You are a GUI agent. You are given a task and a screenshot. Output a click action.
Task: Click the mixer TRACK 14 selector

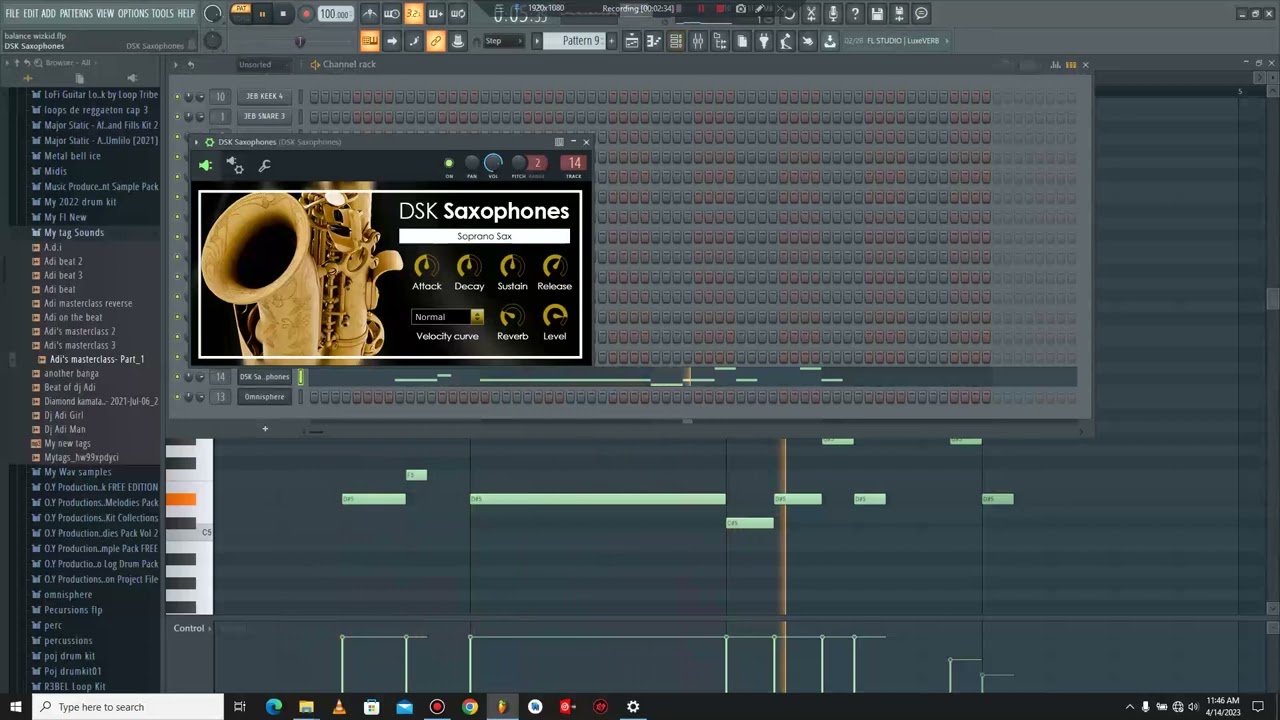point(573,163)
